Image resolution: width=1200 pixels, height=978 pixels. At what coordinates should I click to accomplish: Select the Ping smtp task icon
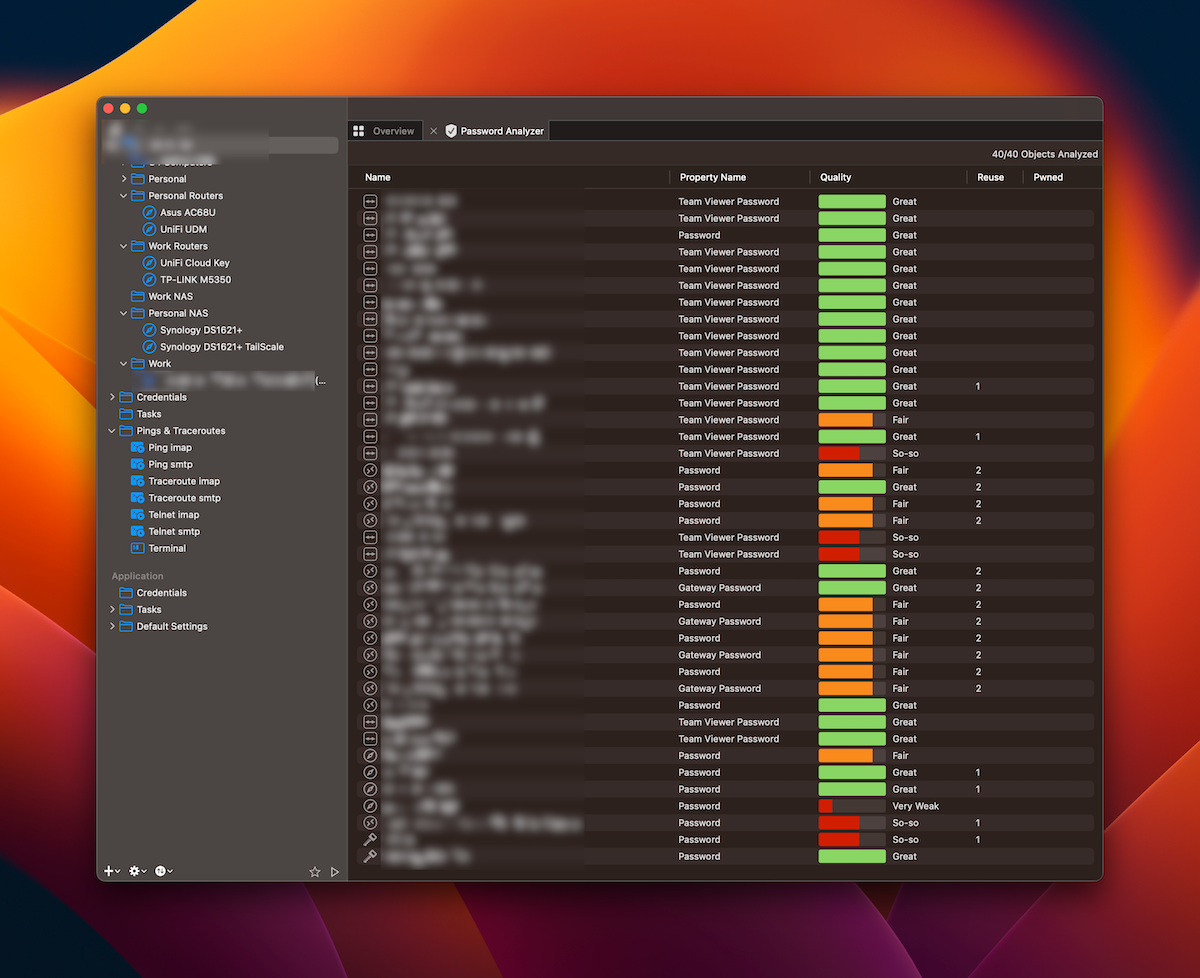point(138,465)
